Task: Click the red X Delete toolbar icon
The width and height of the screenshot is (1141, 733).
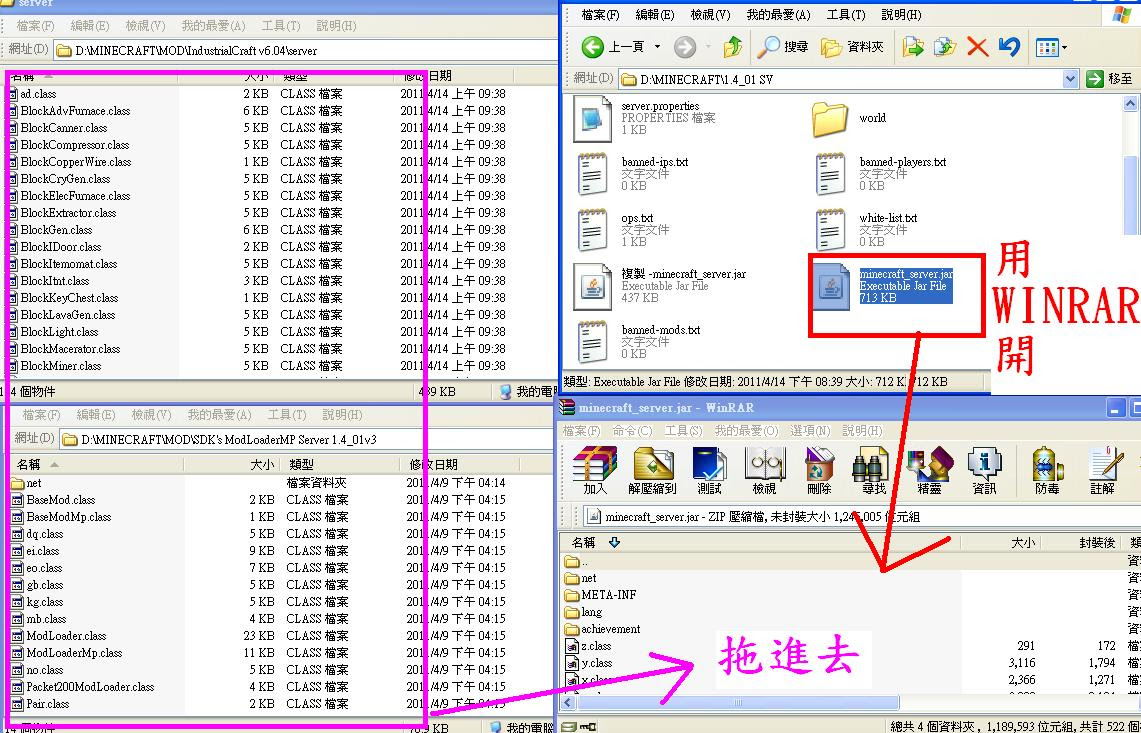Action: [x=977, y=47]
